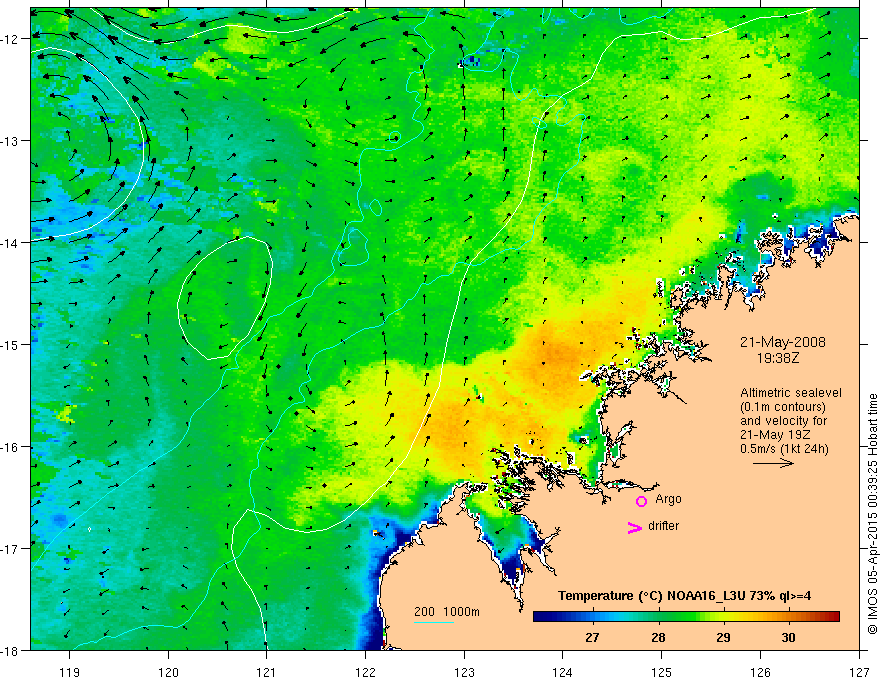Click longitude axis label '119'
This screenshot has width=880, height=680.
tap(70, 672)
